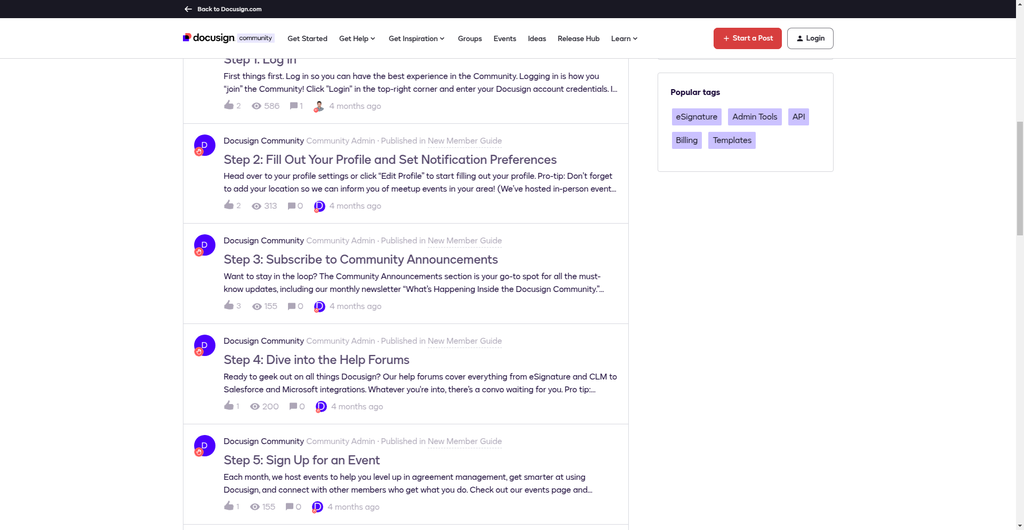This screenshot has height=530, width=1024.
Task: Click the thumbs-up icon on Step 3 post
Action: pos(229,305)
